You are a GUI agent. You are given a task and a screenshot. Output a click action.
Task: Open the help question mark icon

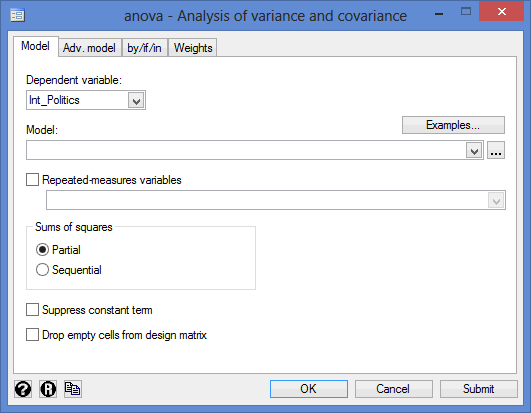pyautogui.click(x=23, y=389)
